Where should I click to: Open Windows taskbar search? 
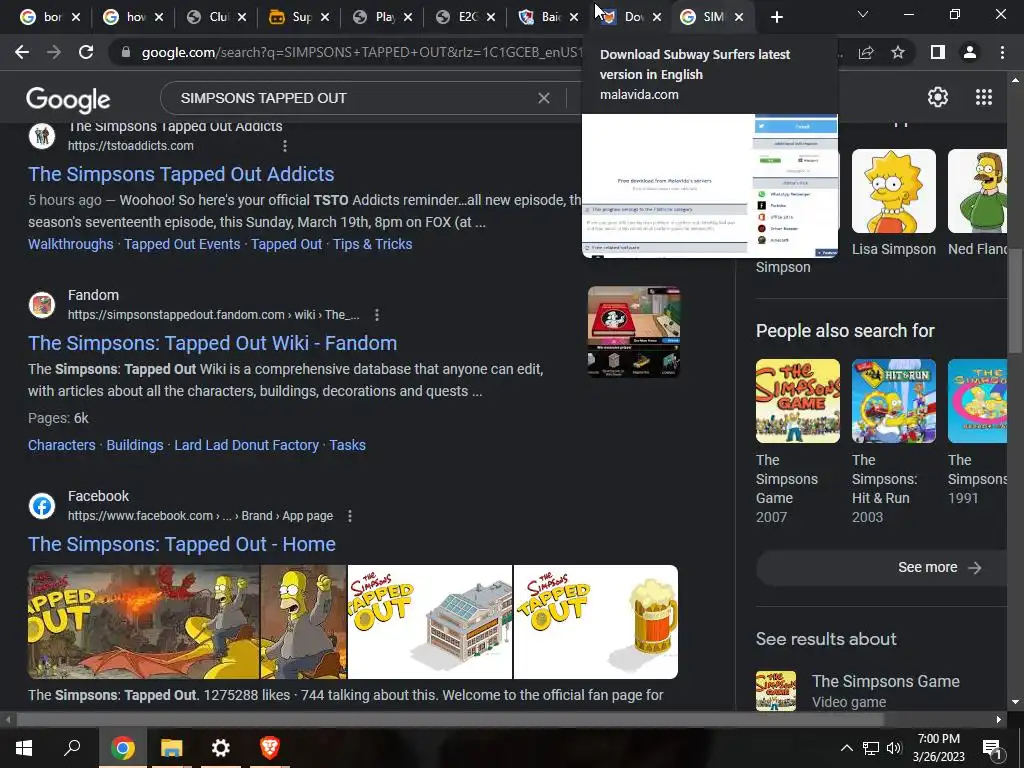click(72, 747)
